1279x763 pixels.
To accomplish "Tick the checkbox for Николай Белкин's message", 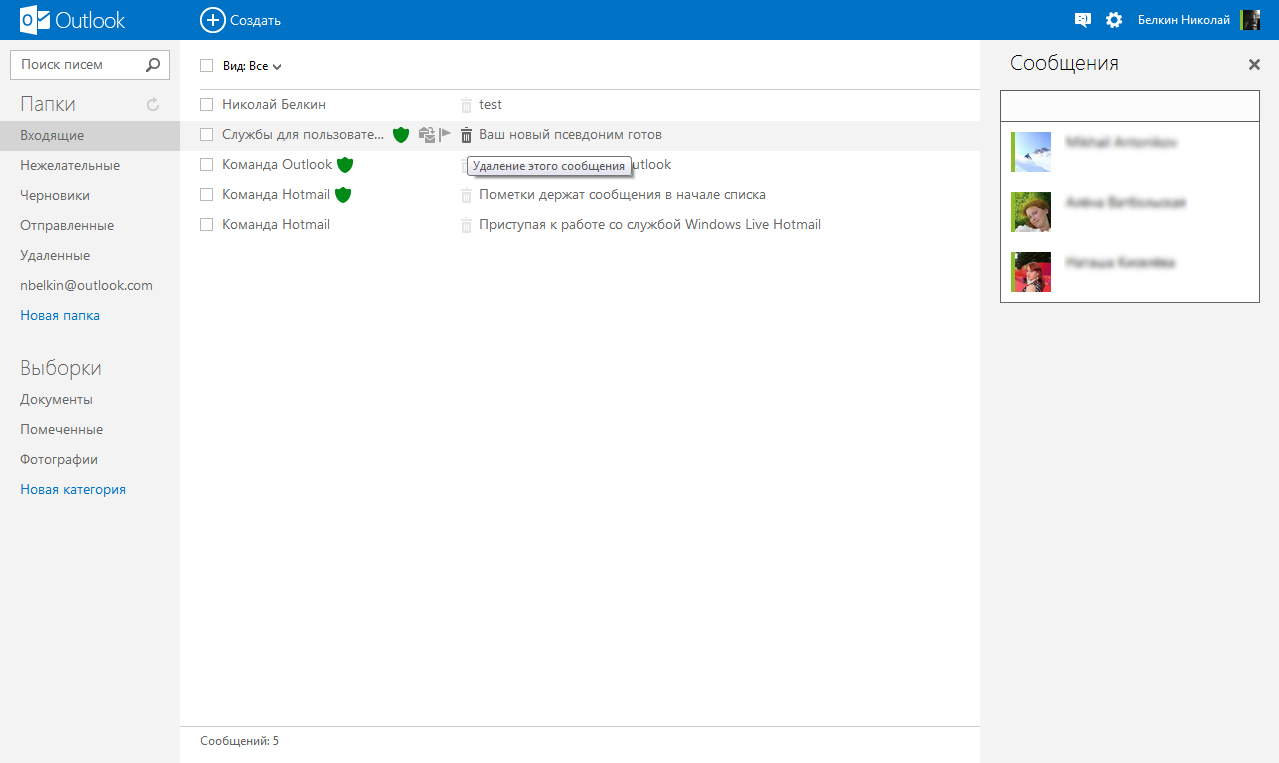I will click(x=207, y=105).
